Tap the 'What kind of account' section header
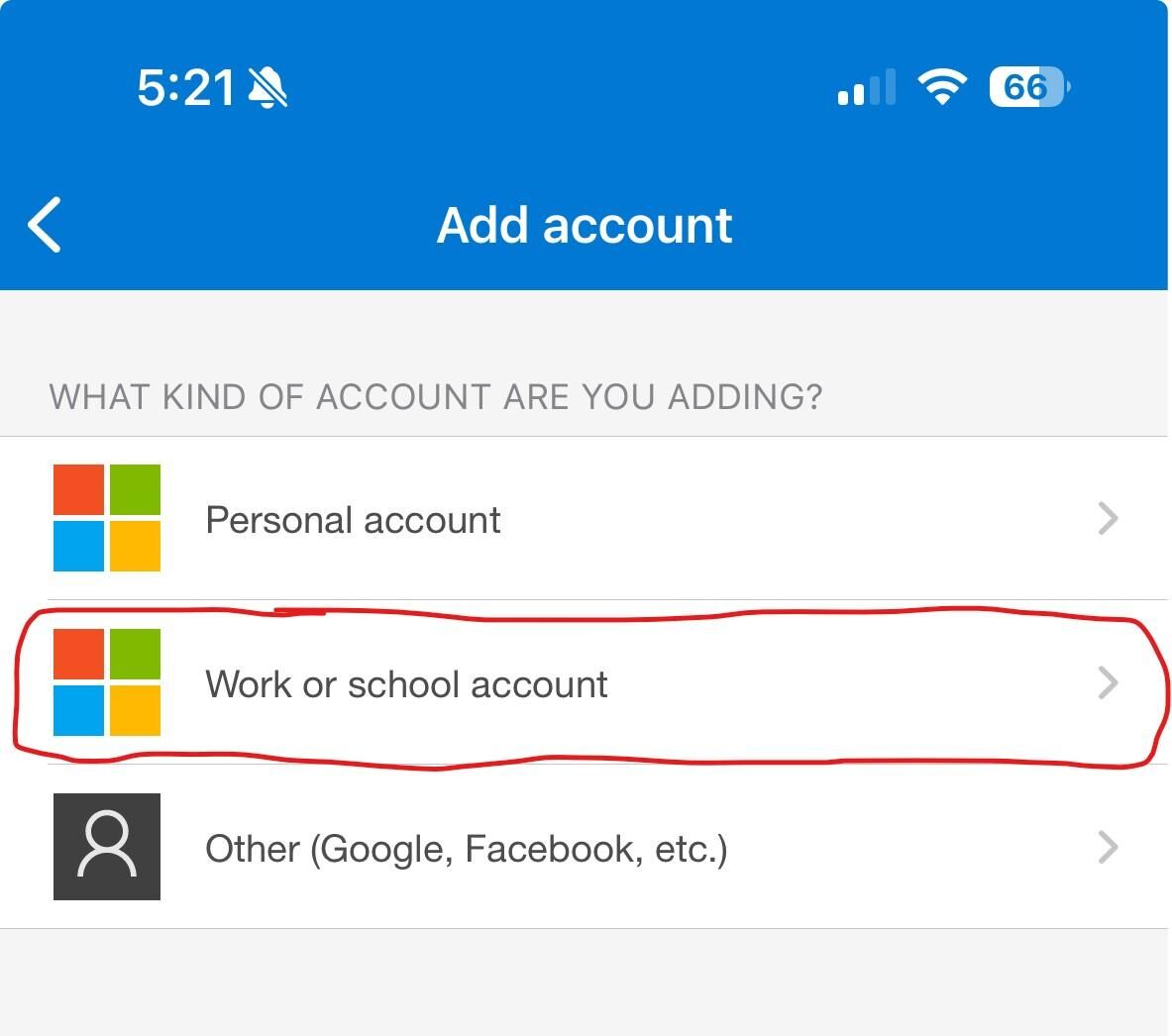Screen dimensions: 1172x1036 [436, 397]
